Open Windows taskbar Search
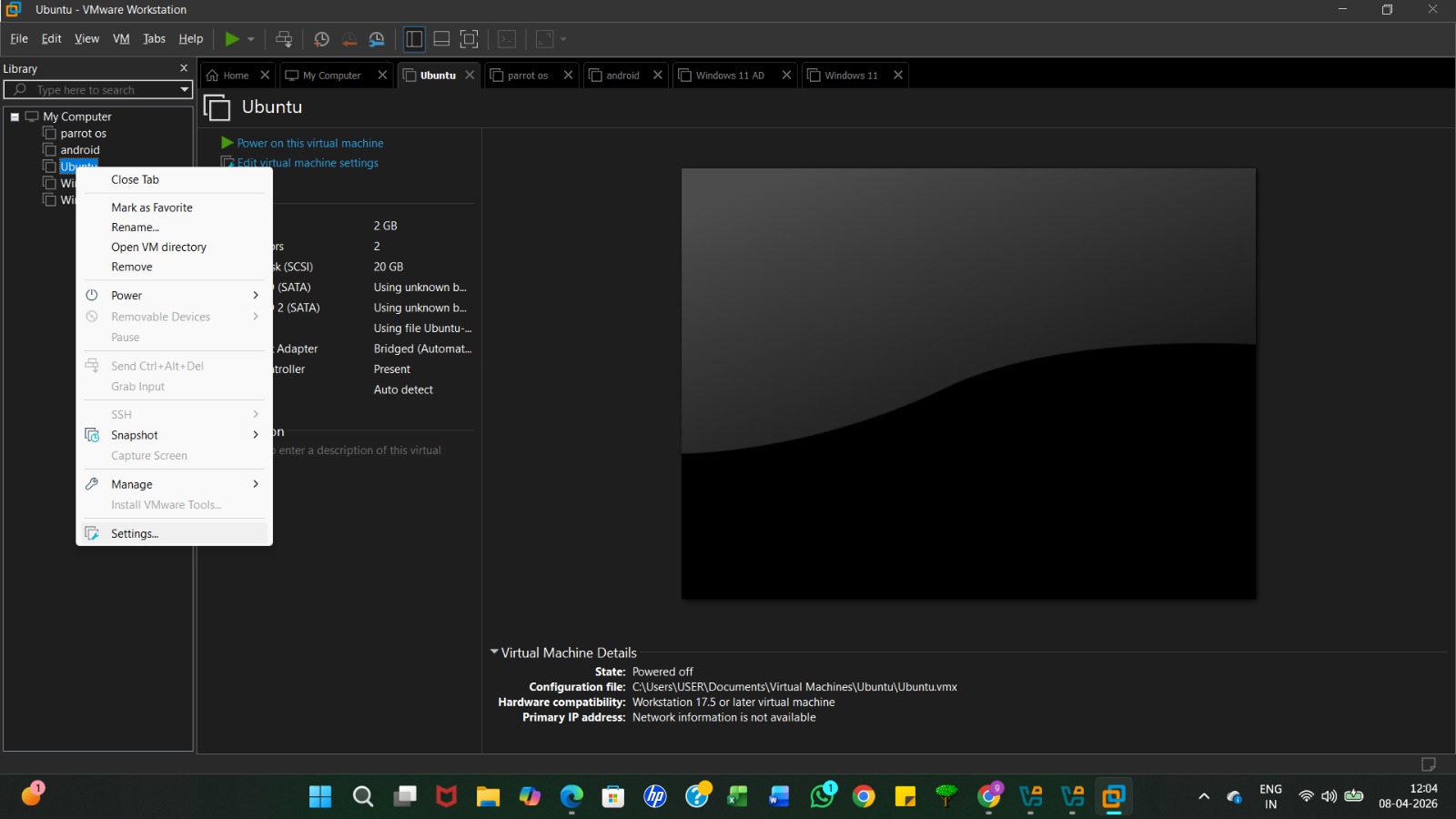This screenshot has height=819, width=1456. pos(363,797)
